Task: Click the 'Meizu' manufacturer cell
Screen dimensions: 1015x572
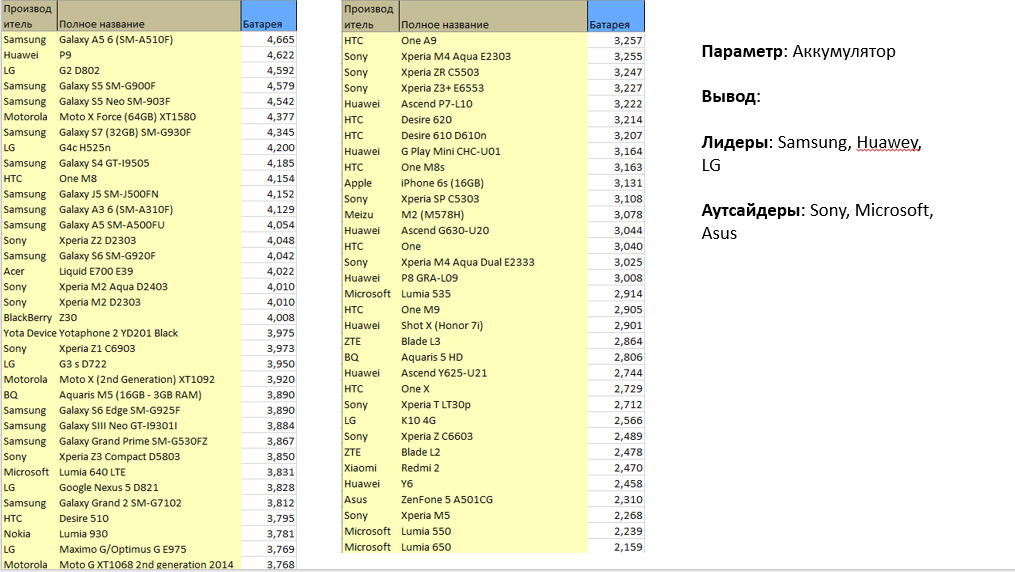Action: pyautogui.click(x=370, y=215)
